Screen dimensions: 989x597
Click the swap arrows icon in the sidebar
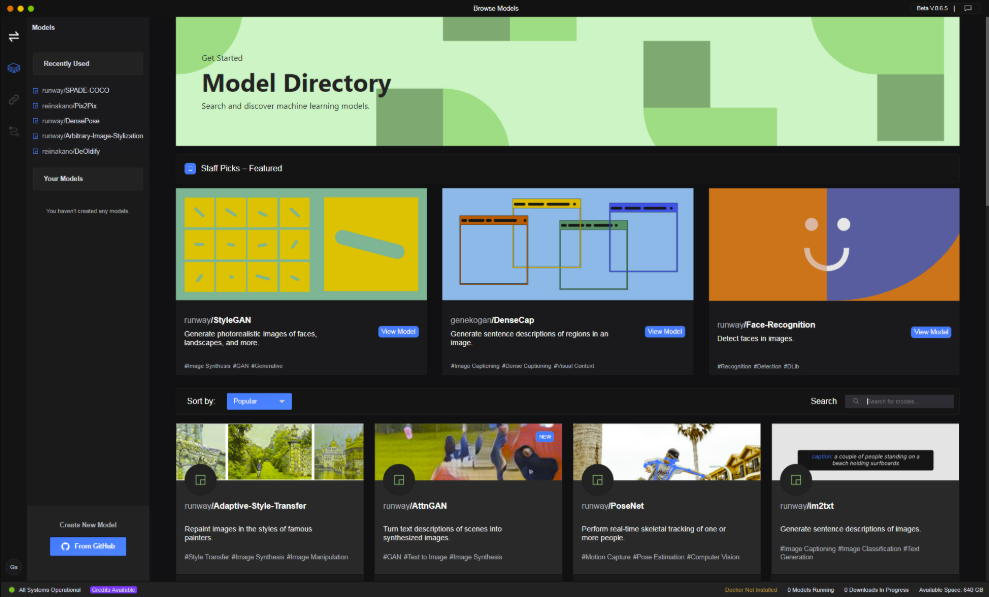tap(13, 36)
